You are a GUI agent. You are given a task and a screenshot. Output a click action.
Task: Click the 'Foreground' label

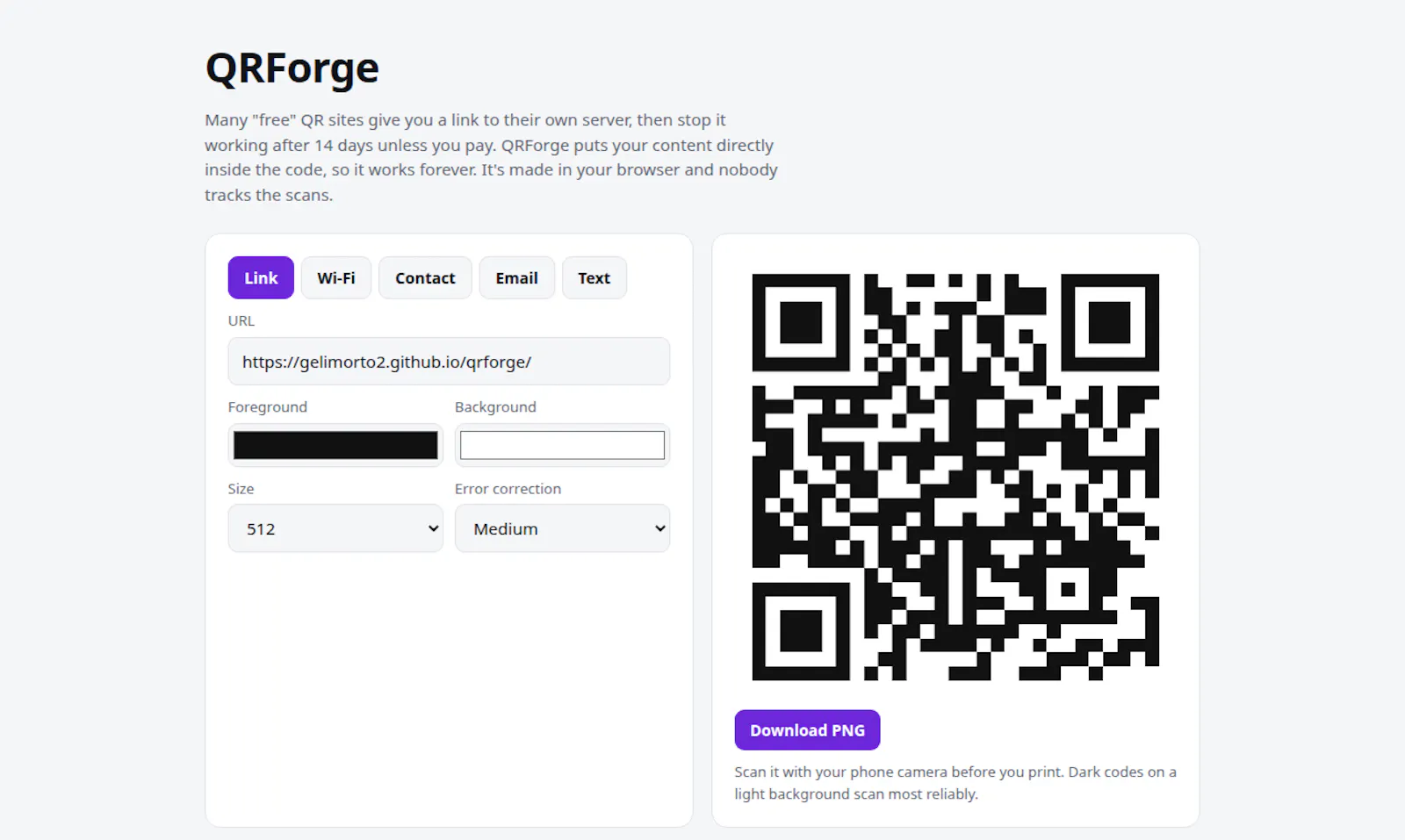[268, 407]
